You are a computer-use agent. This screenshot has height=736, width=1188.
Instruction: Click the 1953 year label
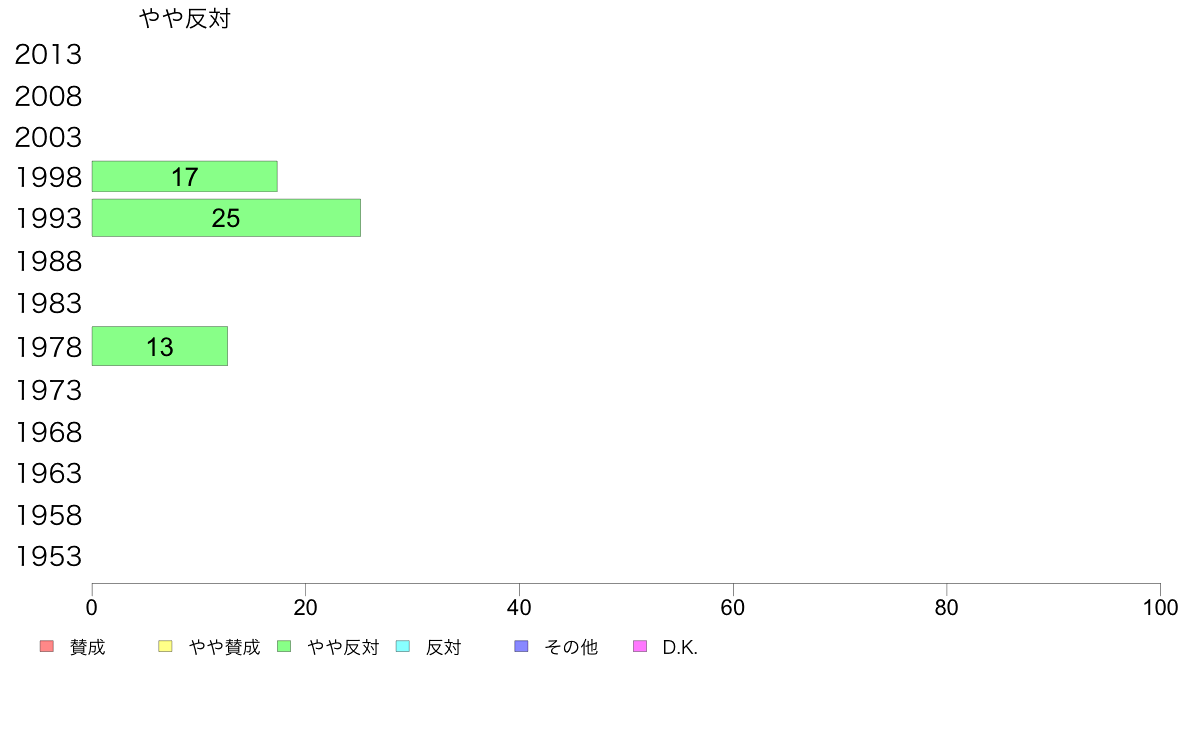(x=48, y=556)
